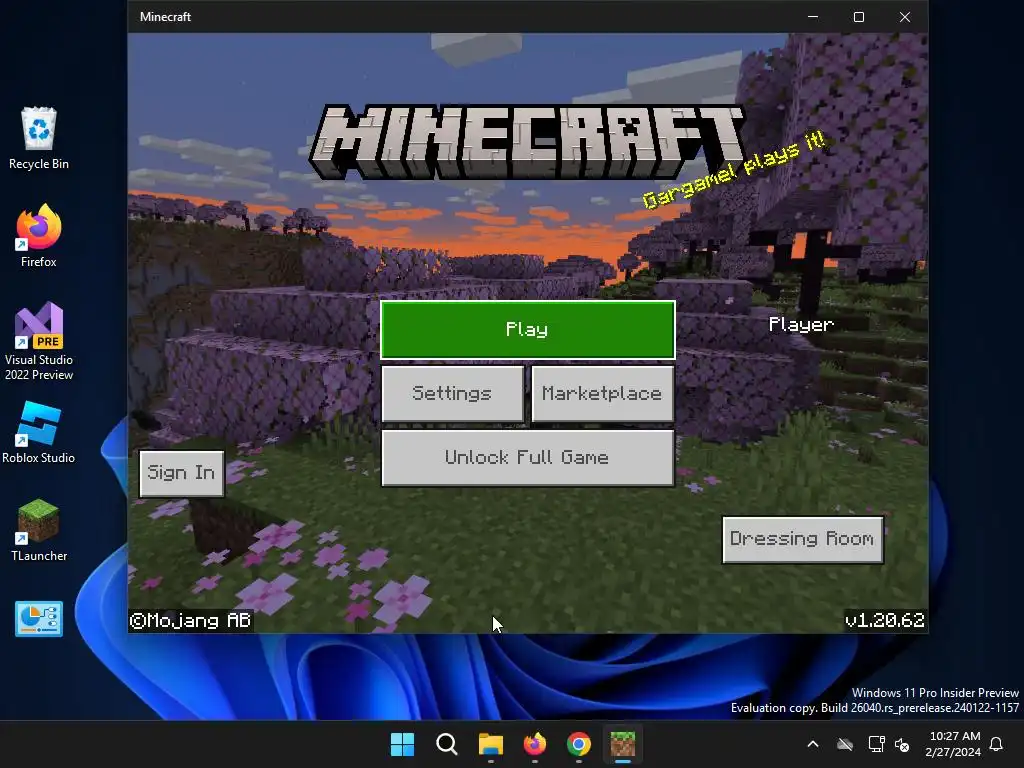Start the game with the Play button
Image resolution: width=1024 pixels, height=768 pixels.
click(528, 330)
